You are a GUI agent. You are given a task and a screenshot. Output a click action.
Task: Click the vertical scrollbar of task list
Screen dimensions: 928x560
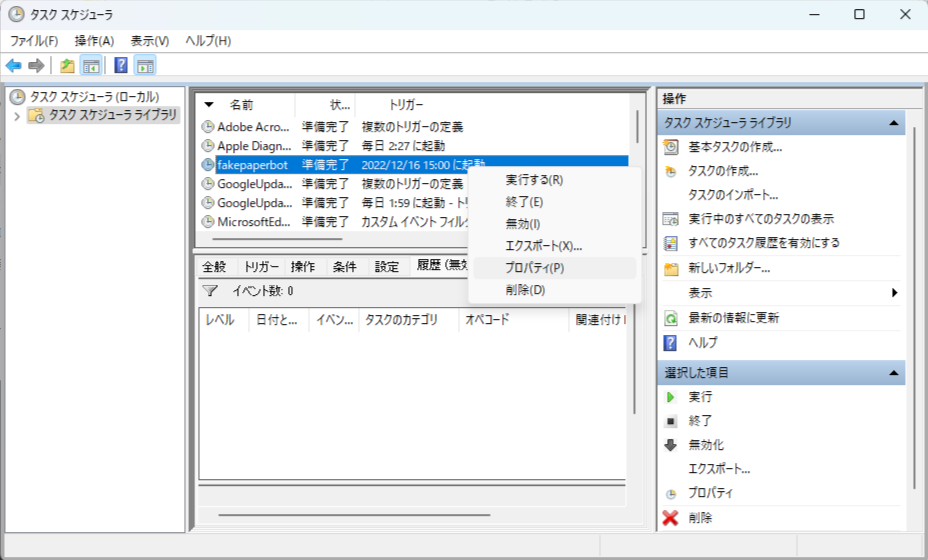(x=637, y=127)
